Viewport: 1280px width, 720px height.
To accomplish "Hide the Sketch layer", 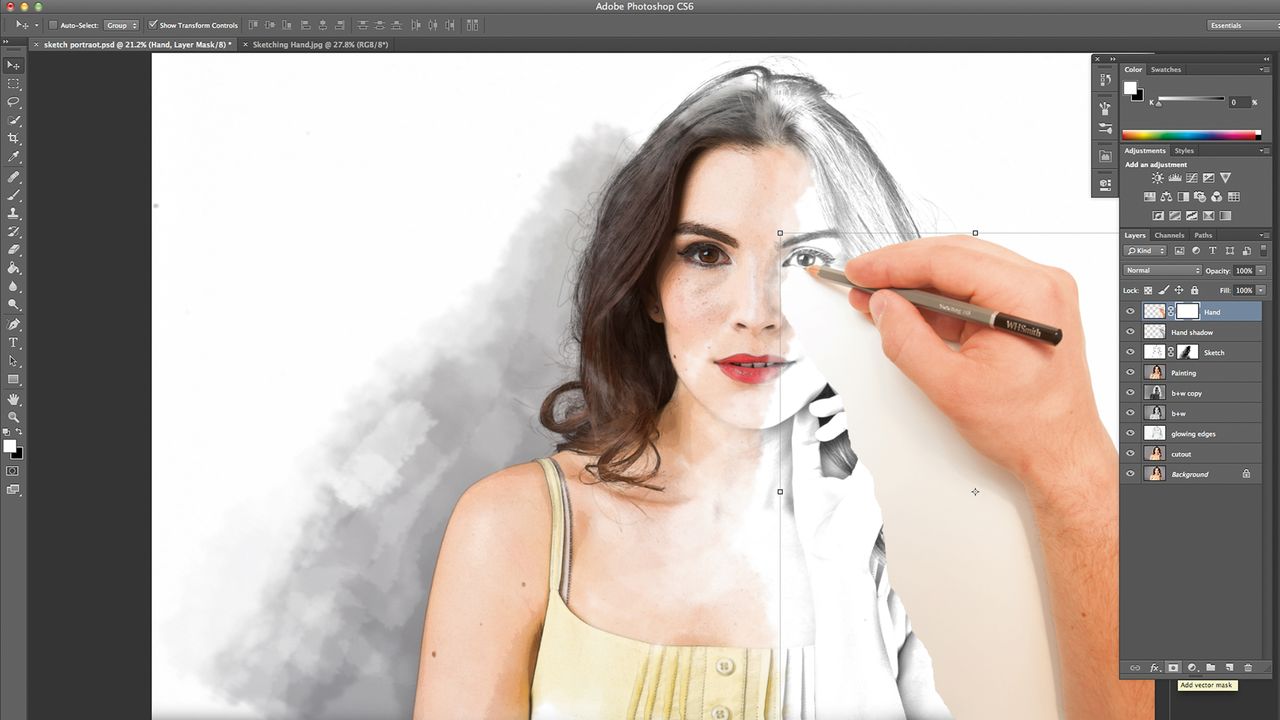I will coord(1130,352).
